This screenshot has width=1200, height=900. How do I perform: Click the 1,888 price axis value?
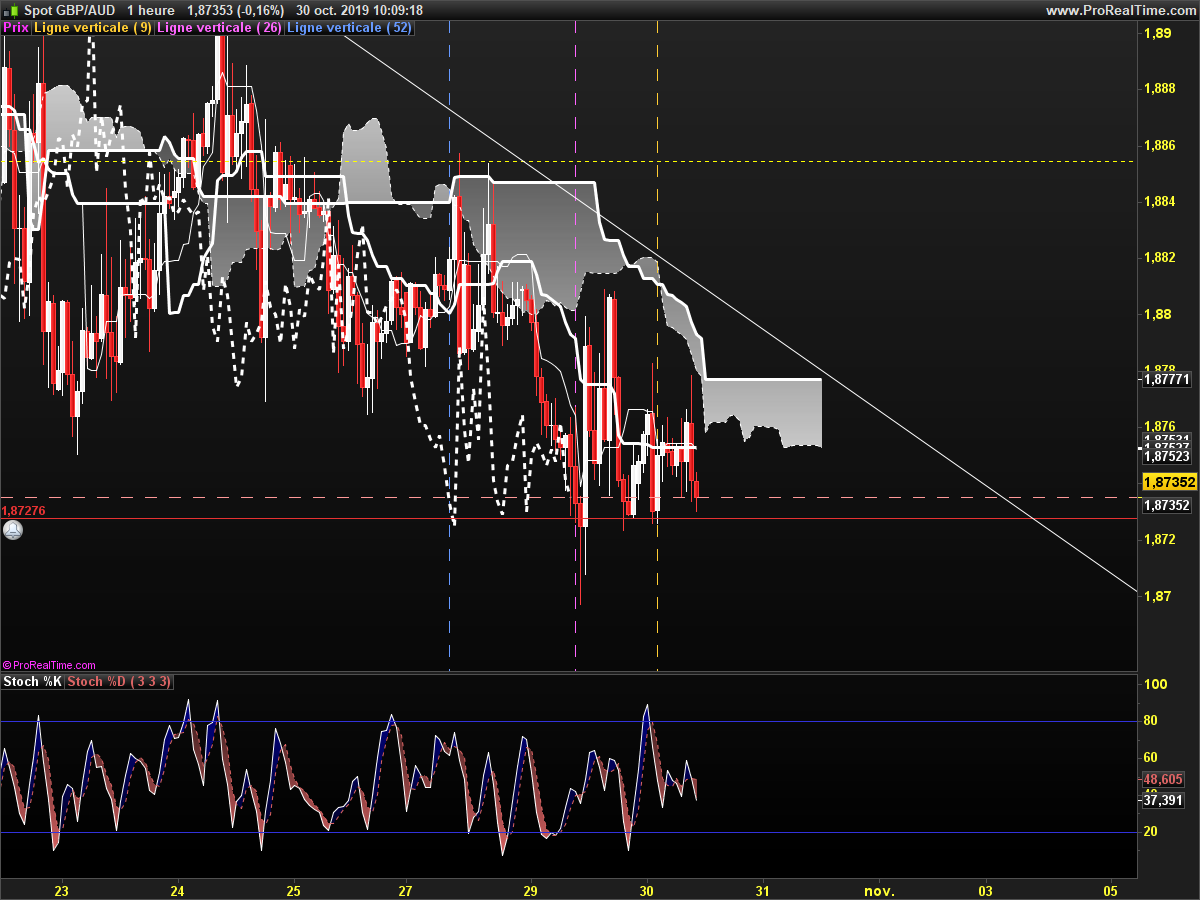point(1159,89)
